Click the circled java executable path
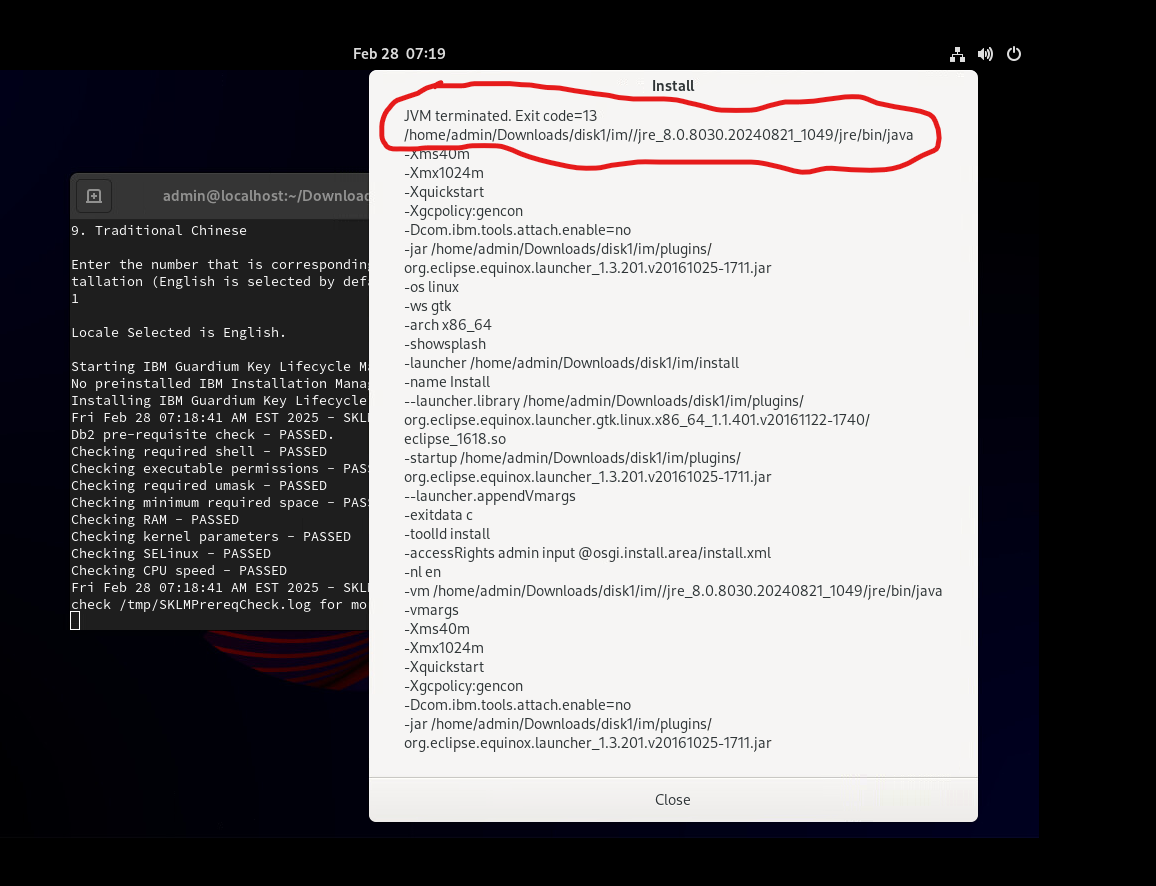Screen dimensions: 1156x886 point(660,134)
